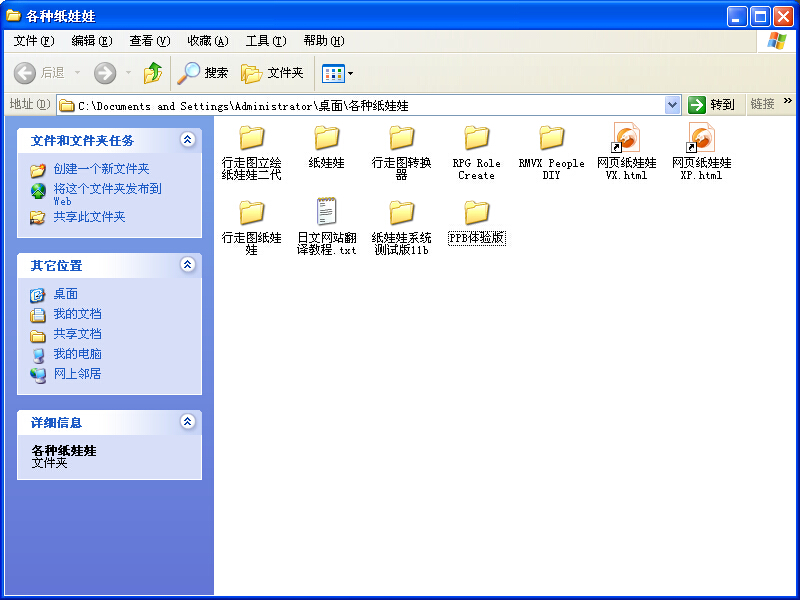Close the 各种纸娃娃 window

(783, 16)
